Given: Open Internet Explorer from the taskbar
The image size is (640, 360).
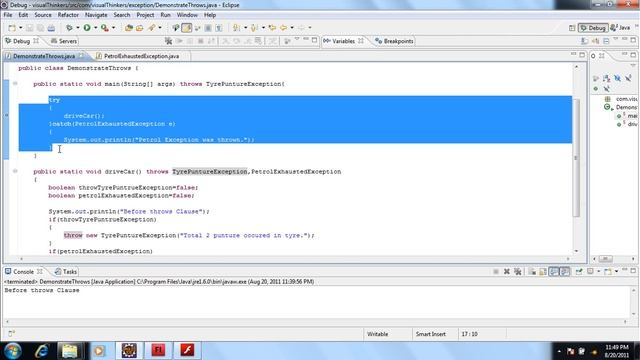Looking at the screenshot, I should (41, 351).
